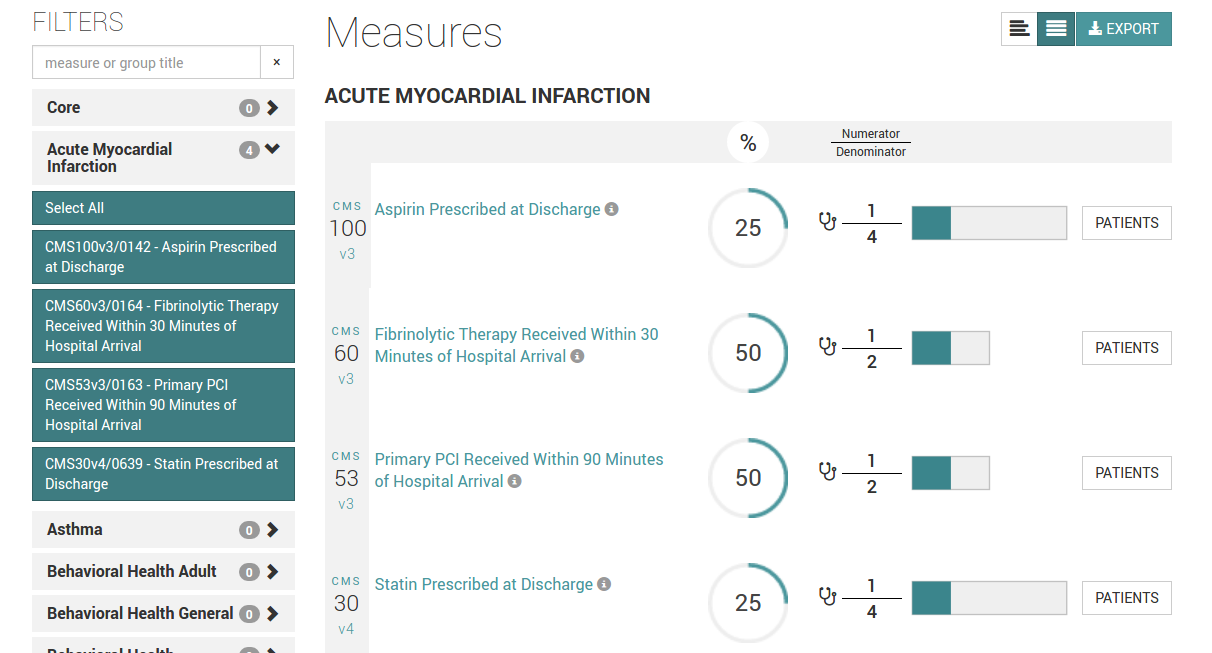
Task: Click Select All in filters
Action: coord(163,208)
